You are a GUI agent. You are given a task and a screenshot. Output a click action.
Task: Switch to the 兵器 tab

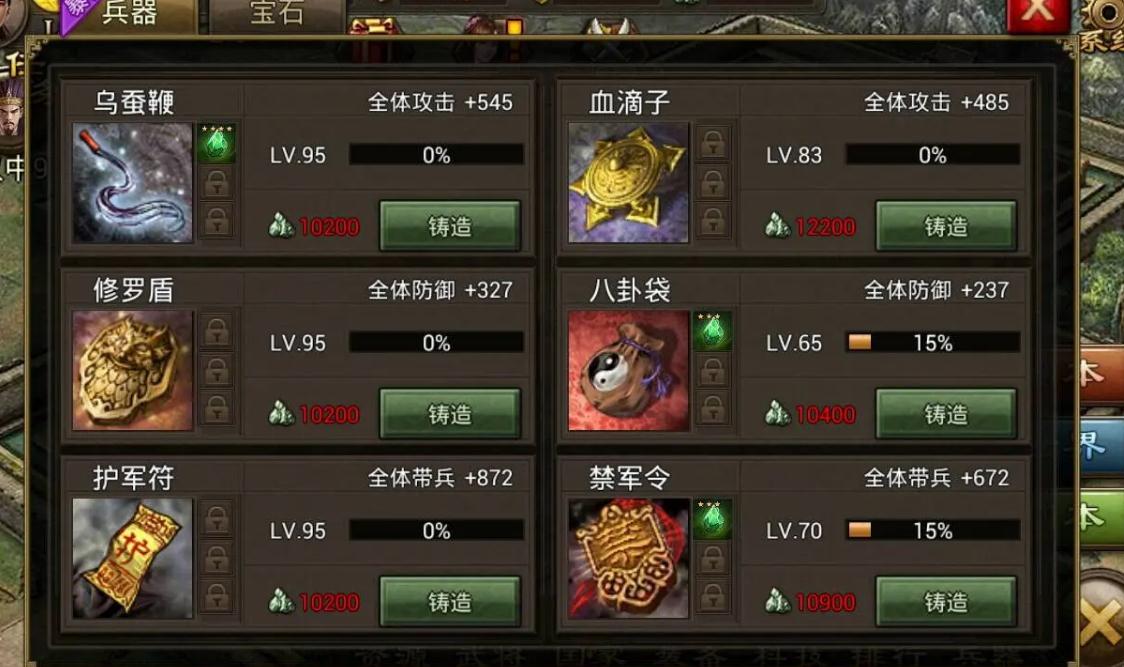[129, 14]
